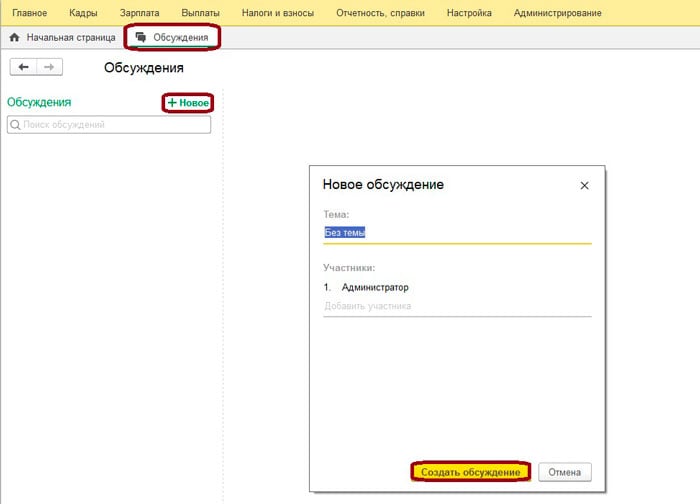The image size is (700, 504).
Task: Click the back arrow navigation button
Action: (x=23, y=67)
